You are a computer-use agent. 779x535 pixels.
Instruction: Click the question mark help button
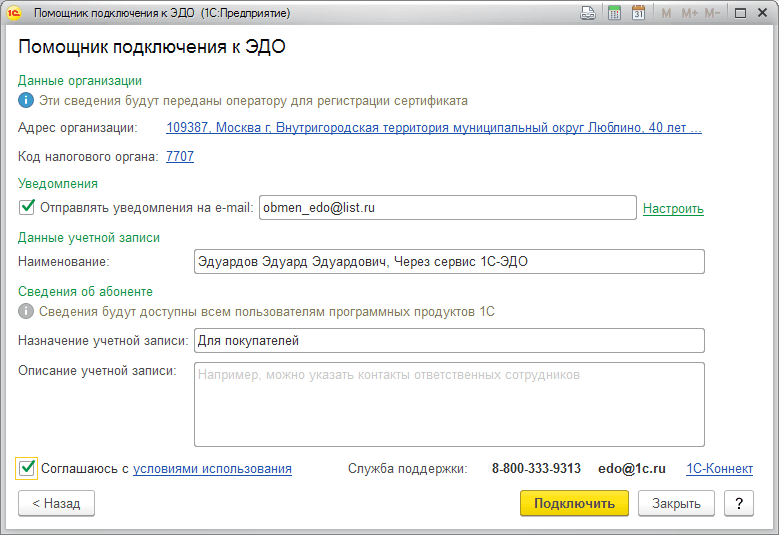click(x=738, y=503)
